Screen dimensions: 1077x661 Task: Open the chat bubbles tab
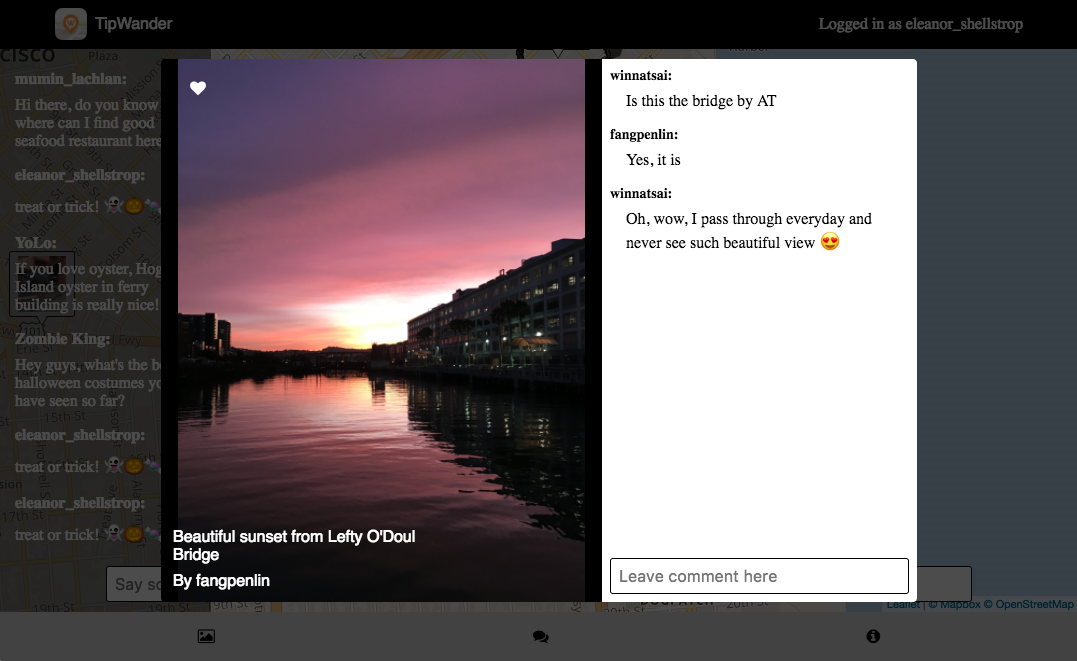pos(541,636)
